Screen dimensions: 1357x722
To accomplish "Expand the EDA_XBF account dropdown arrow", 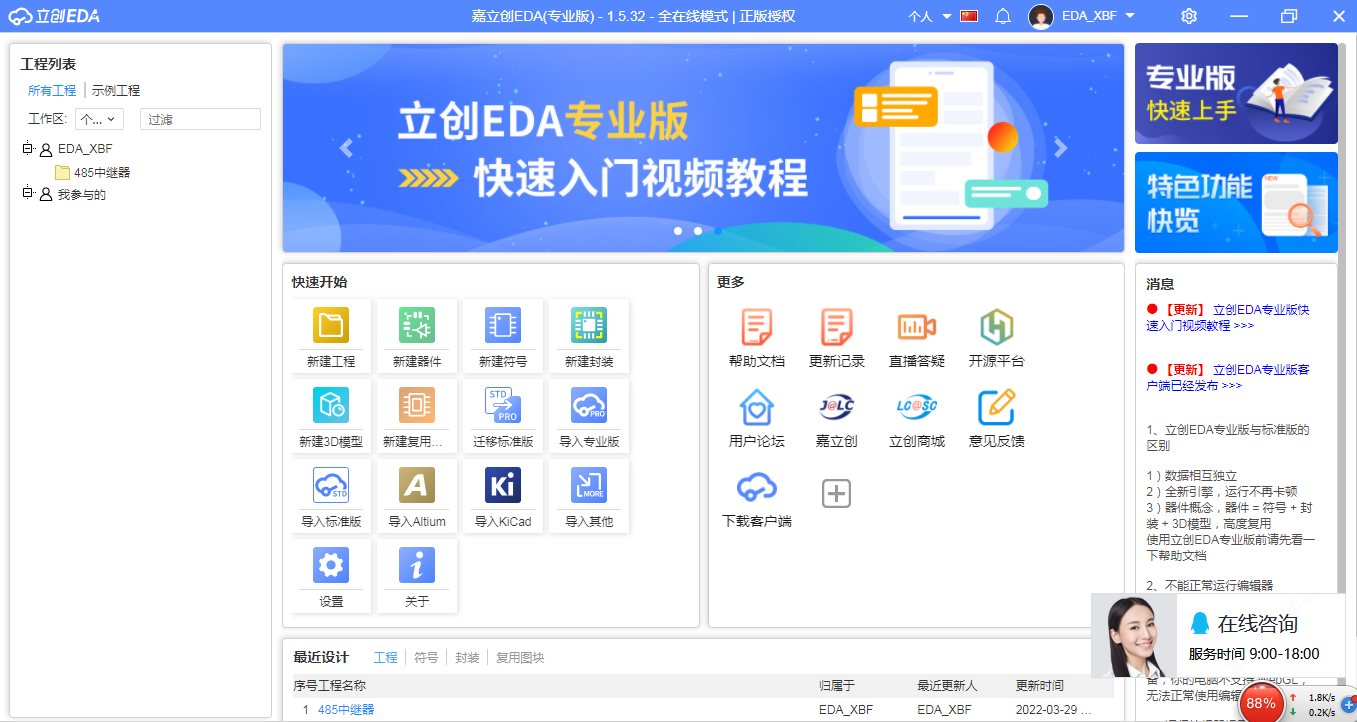I will click(x=1130, y=16).
